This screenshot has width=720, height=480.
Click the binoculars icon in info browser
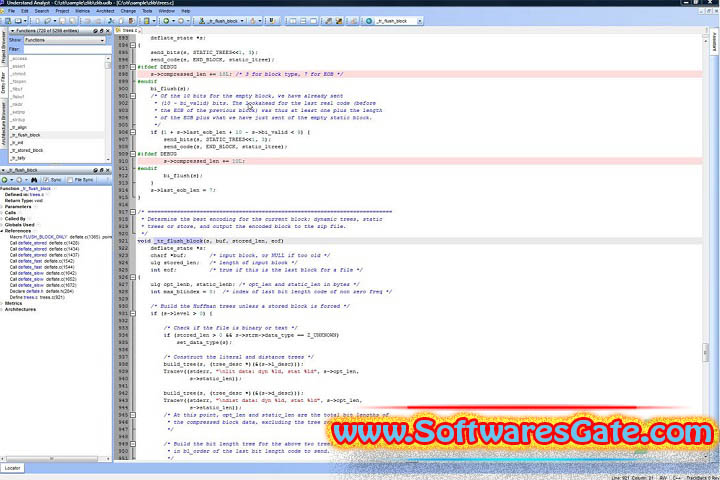[34, 180]
